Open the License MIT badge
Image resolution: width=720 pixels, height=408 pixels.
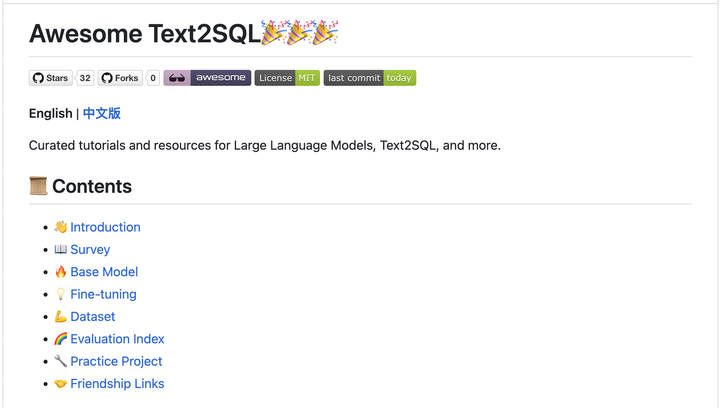click(287, 78)
